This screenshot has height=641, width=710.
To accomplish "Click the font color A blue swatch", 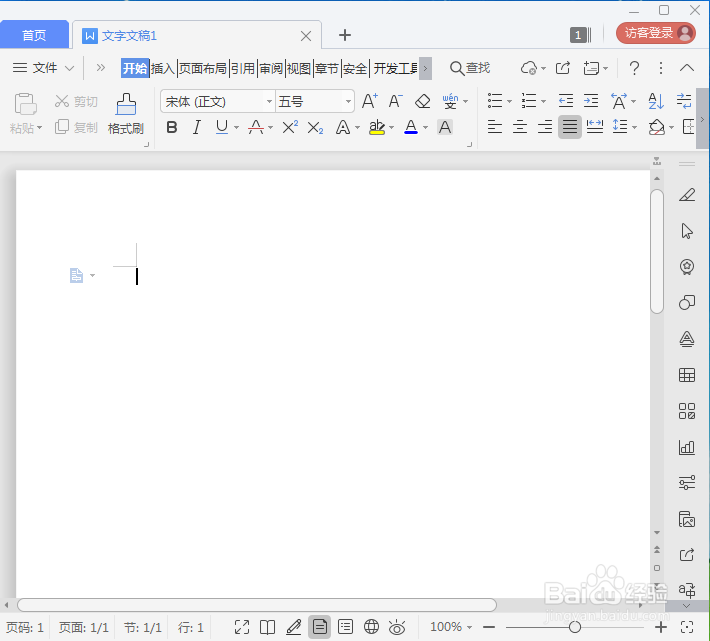I will pos(411,127).
